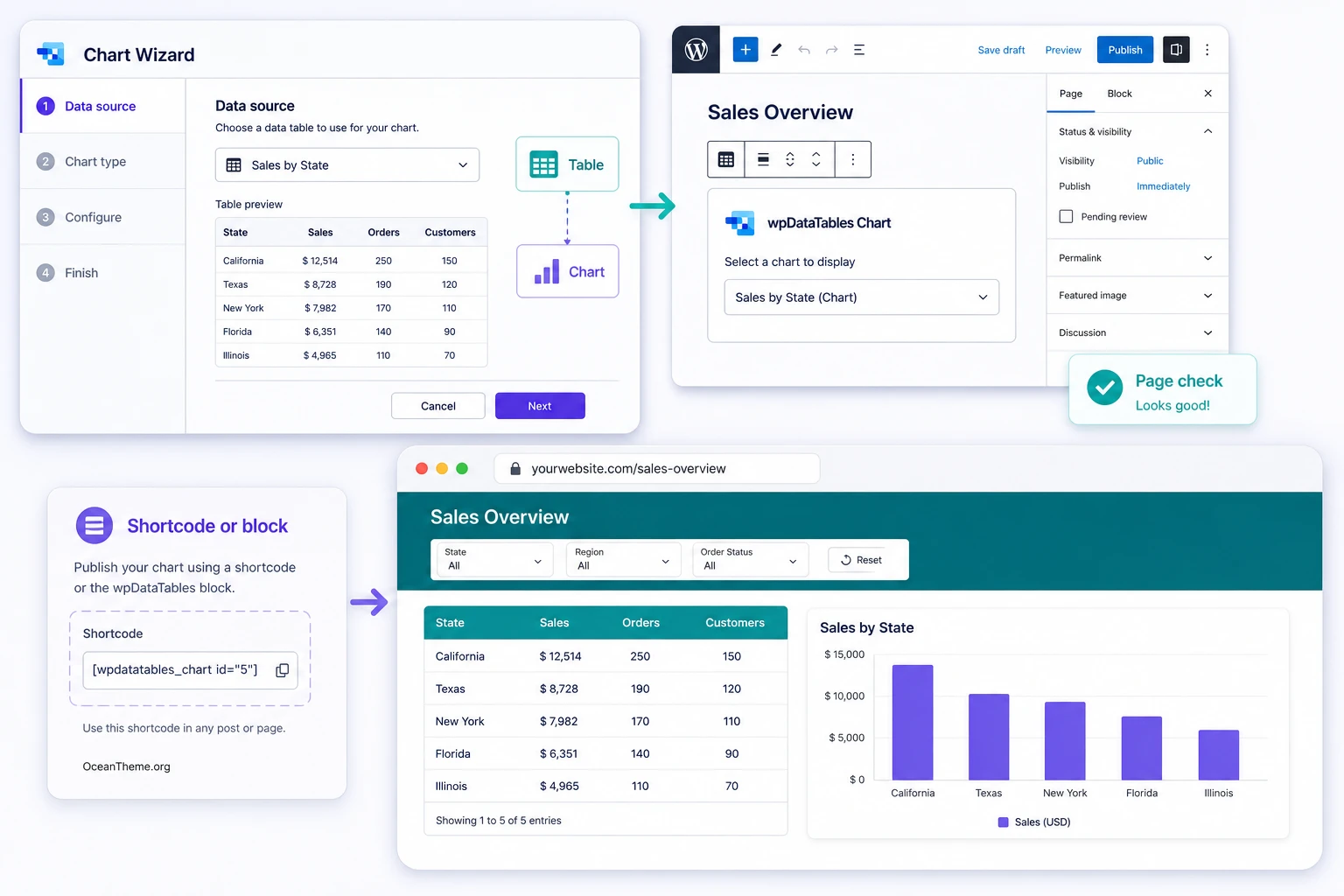Viewport: 1344px width, 896px height.
Task: Open the Order Status filter dropdown
Action: [x=750, y=560]
